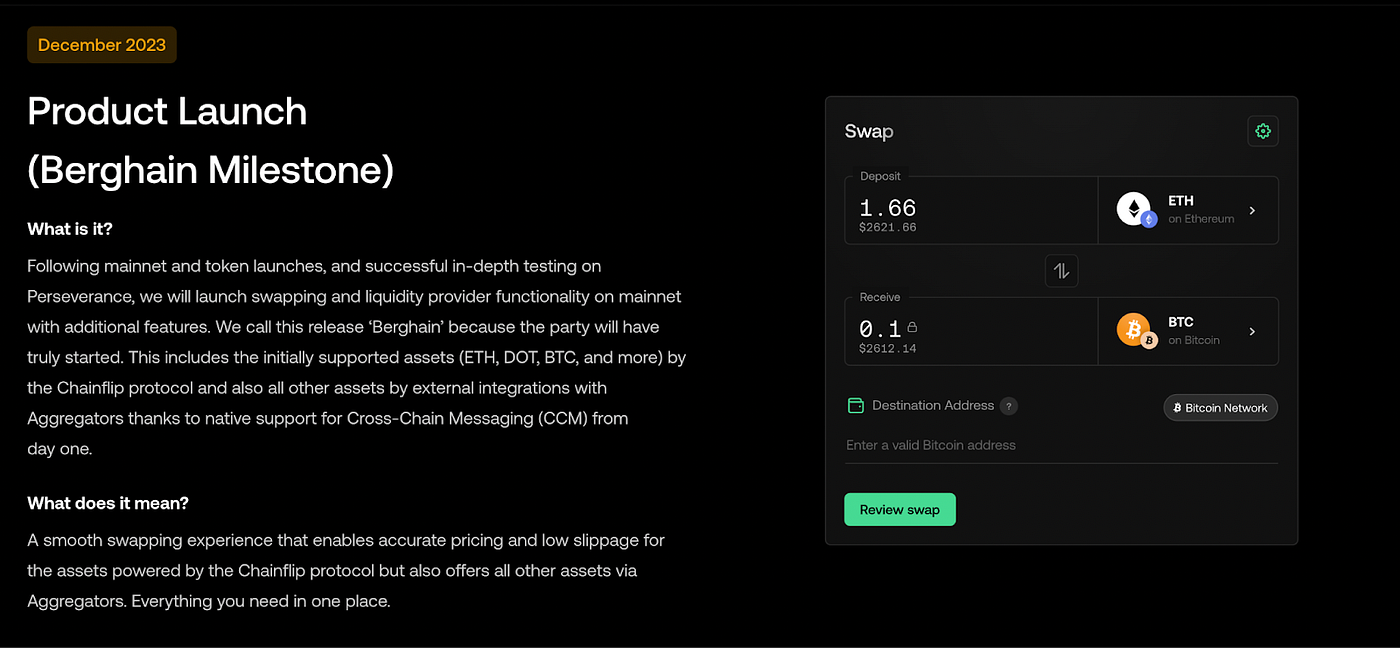This screenshot has height=648, width=1400.
Task: Click the Review swap button
Action: (899, 509)
